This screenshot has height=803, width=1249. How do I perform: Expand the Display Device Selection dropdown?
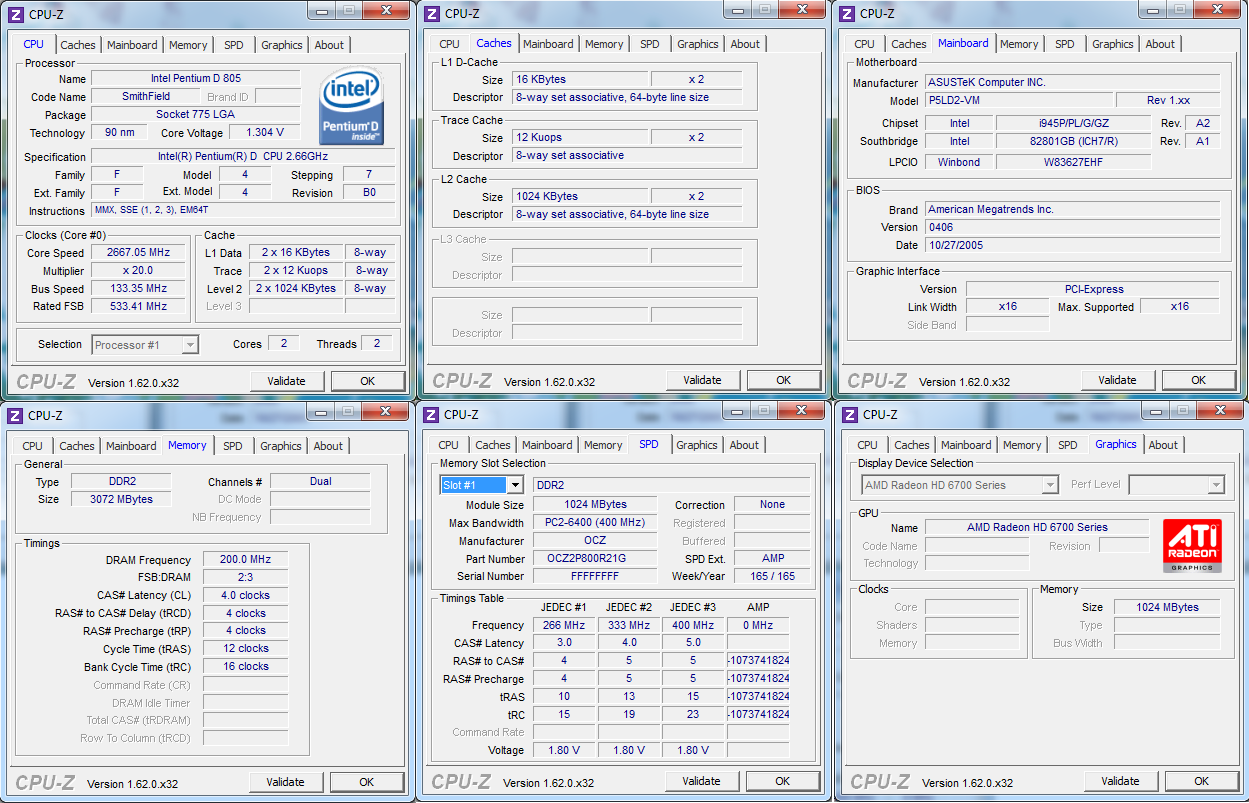[x=1049, y=485]
